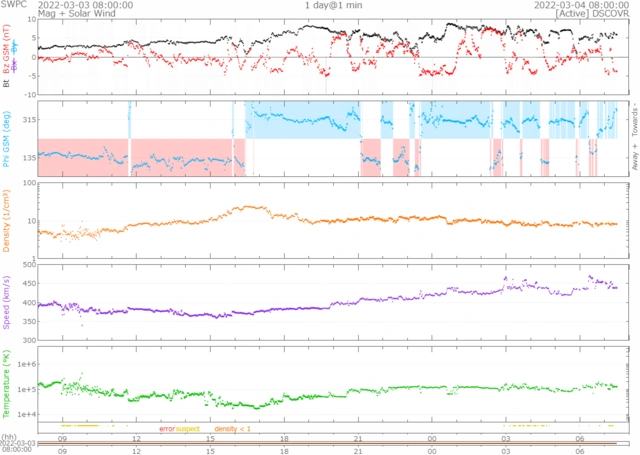Click the 06 hour tick on bottom timeline

[x=580, y=438]
